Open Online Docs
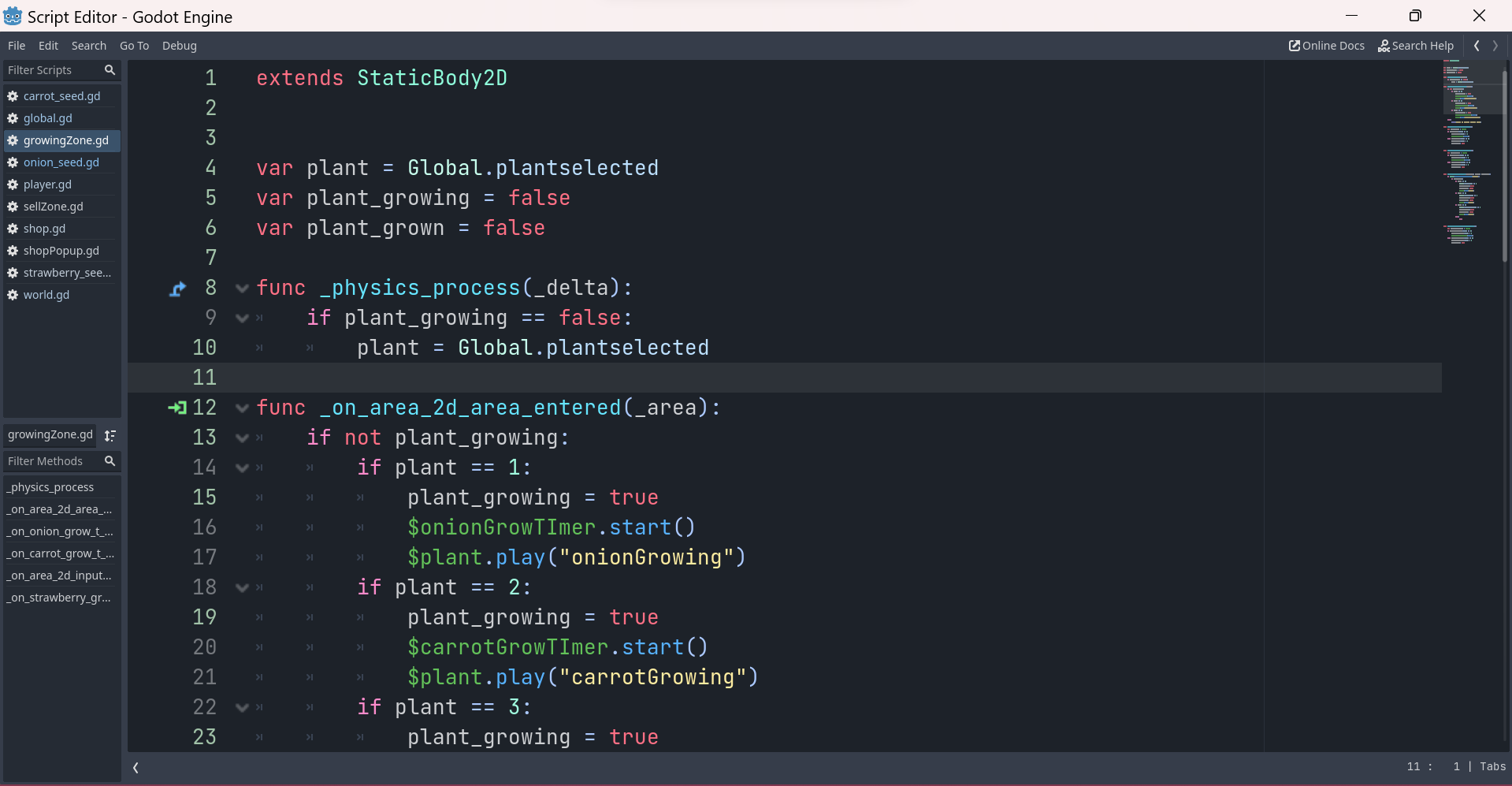1512x786 pixels. [1326, 46]
